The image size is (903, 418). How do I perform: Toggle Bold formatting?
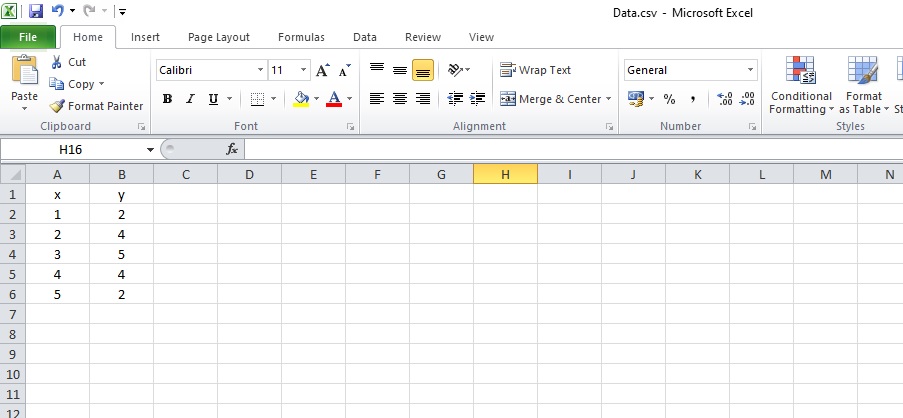[168, 99]
